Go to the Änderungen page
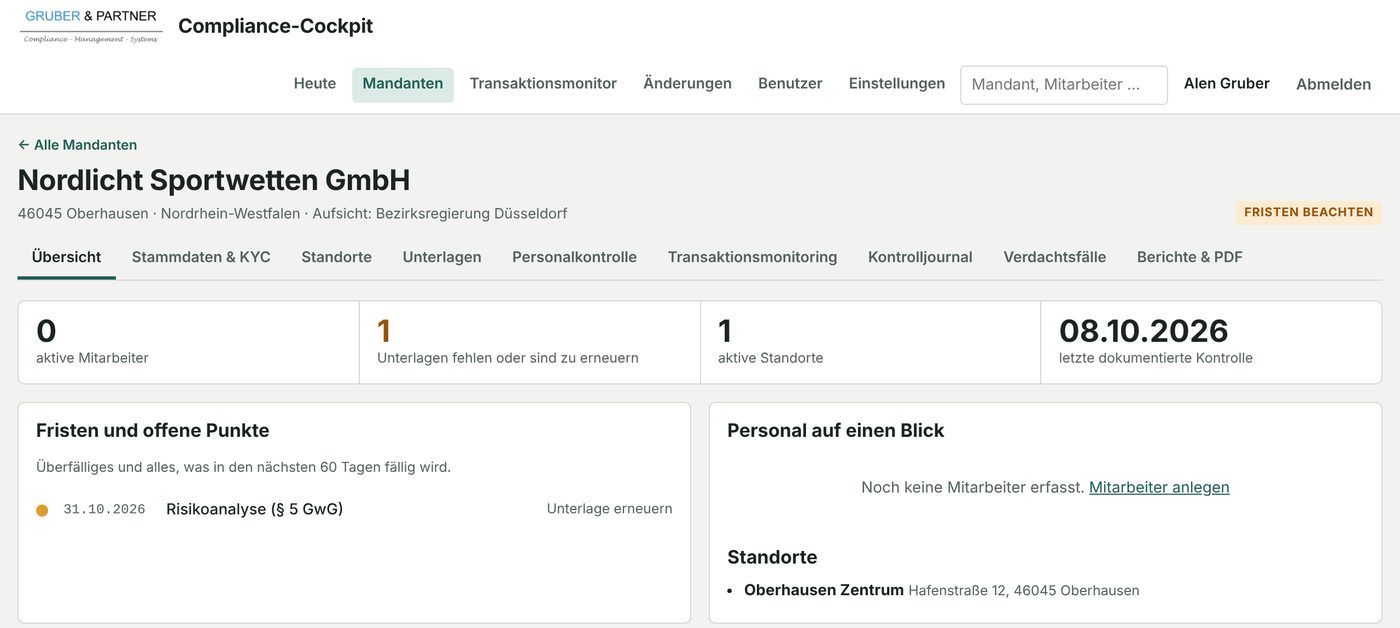The width and height of the screenshot is (1400, 628). pos(687,84)
